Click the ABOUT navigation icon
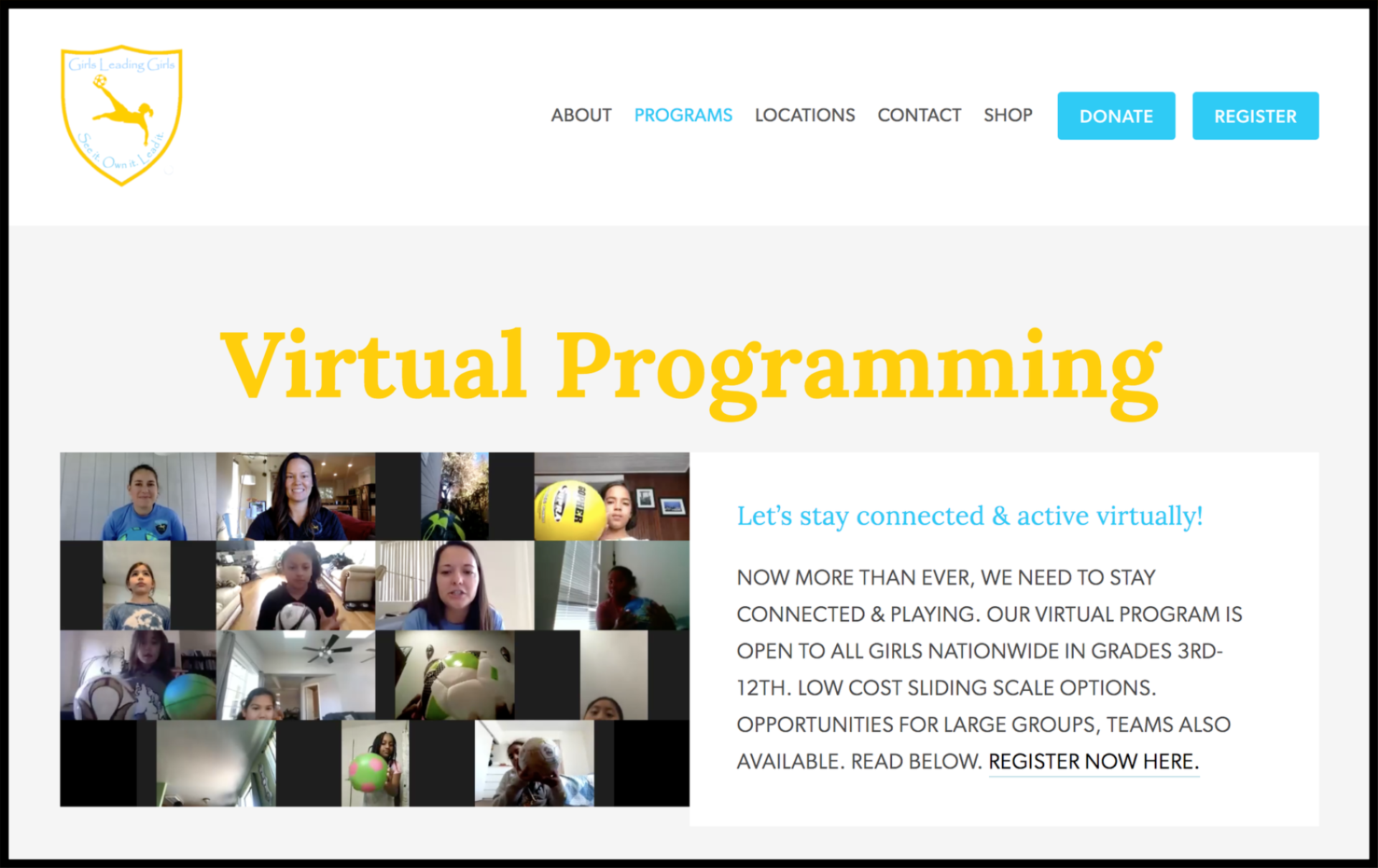Viewport: 1378px width, 868px height. [580, 115]
